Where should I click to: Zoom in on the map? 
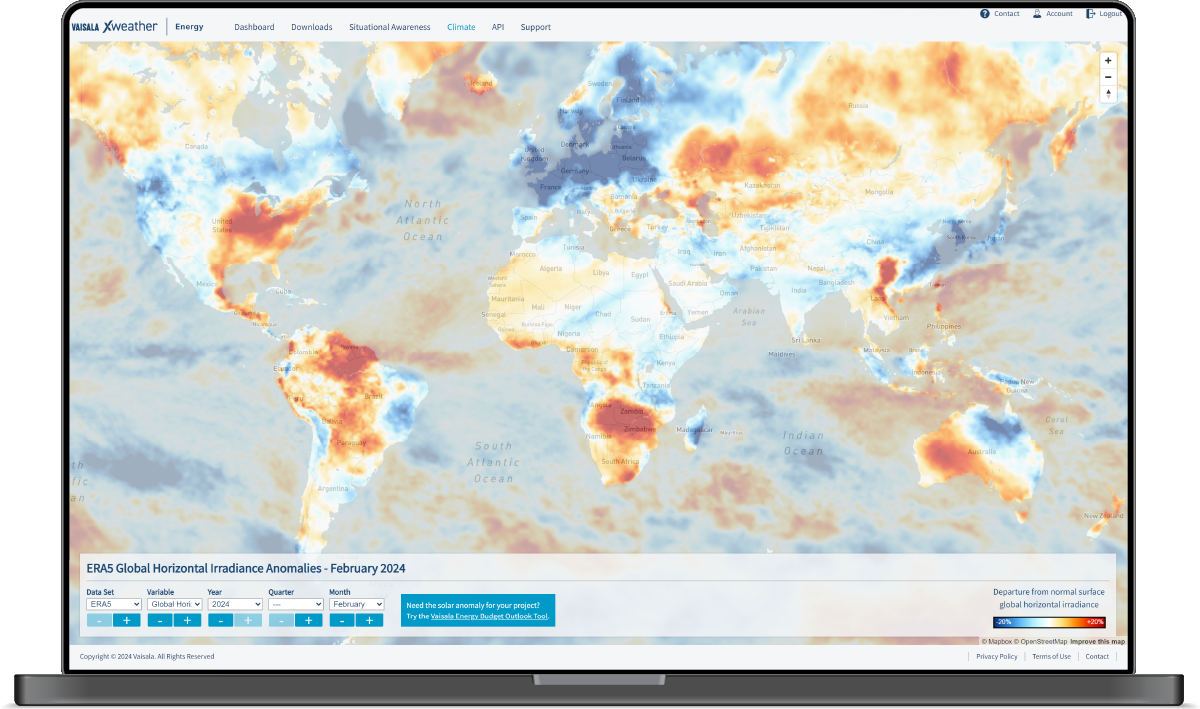tap(1108, 60)
